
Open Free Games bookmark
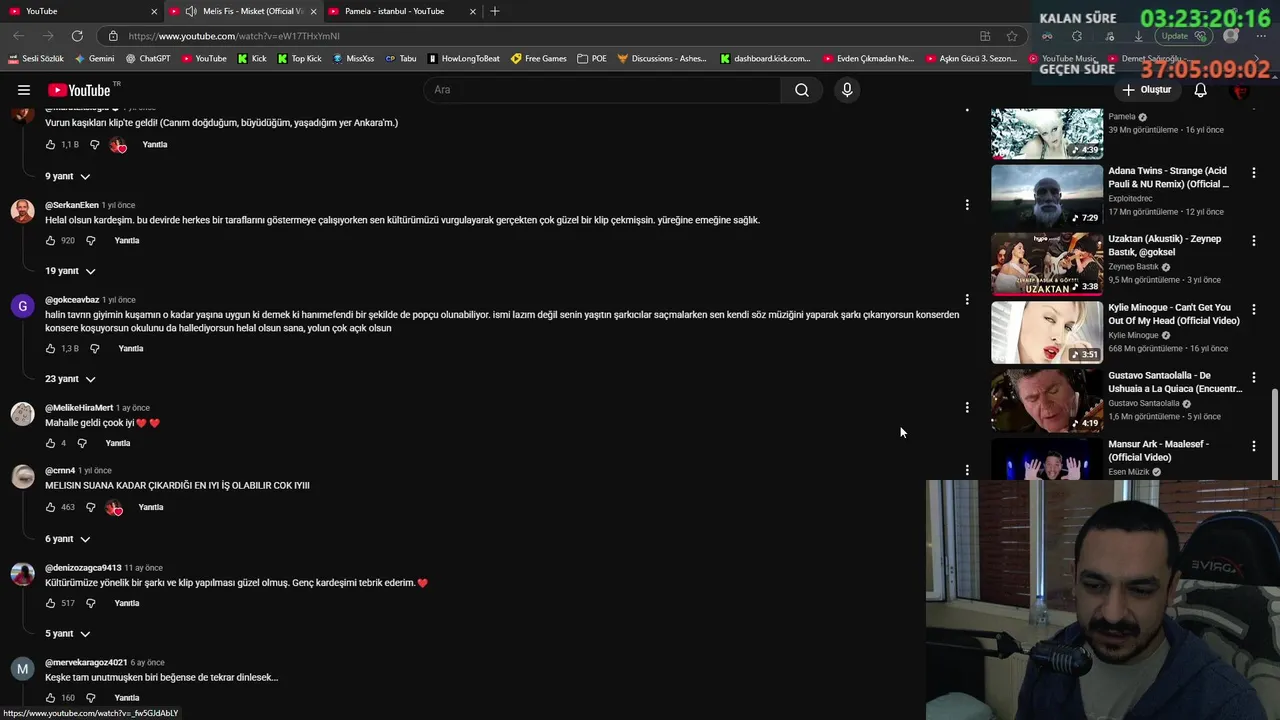coord(538,59)
